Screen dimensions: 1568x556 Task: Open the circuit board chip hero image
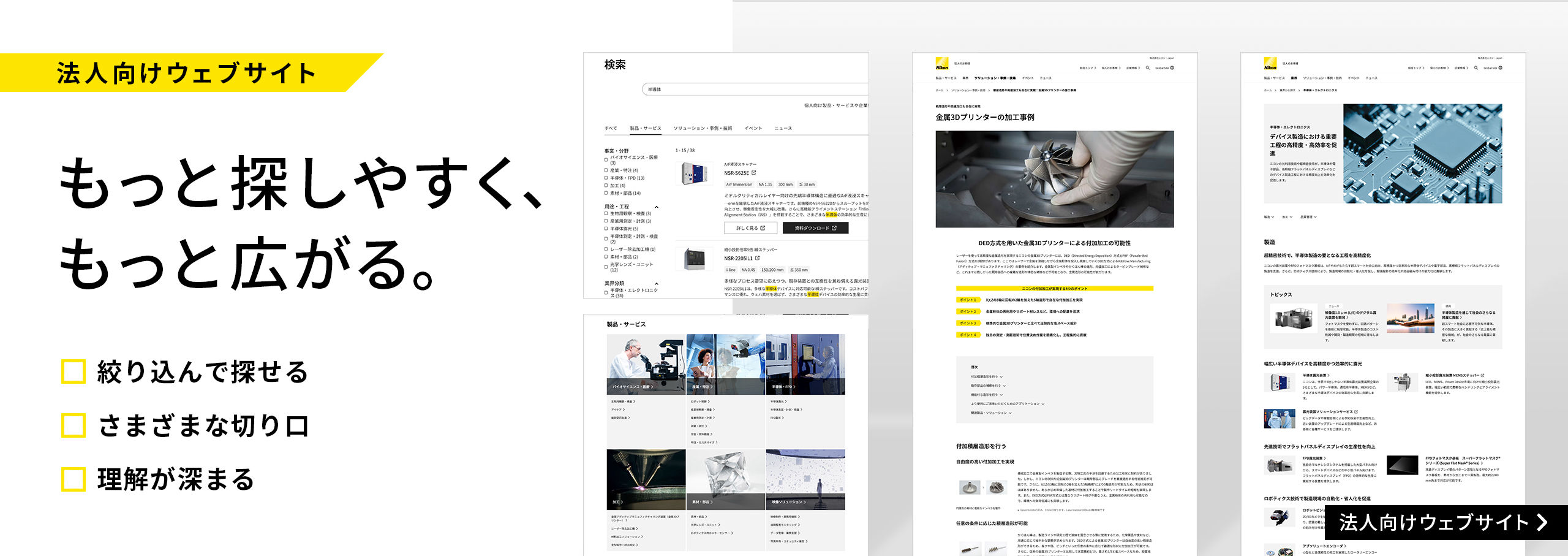1422,153
